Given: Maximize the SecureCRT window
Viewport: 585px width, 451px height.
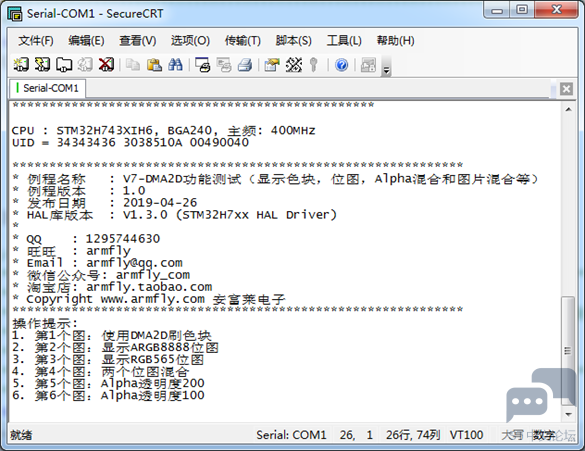Looking at the screenshot, I should pyautogui.click(x=522, y=10).
